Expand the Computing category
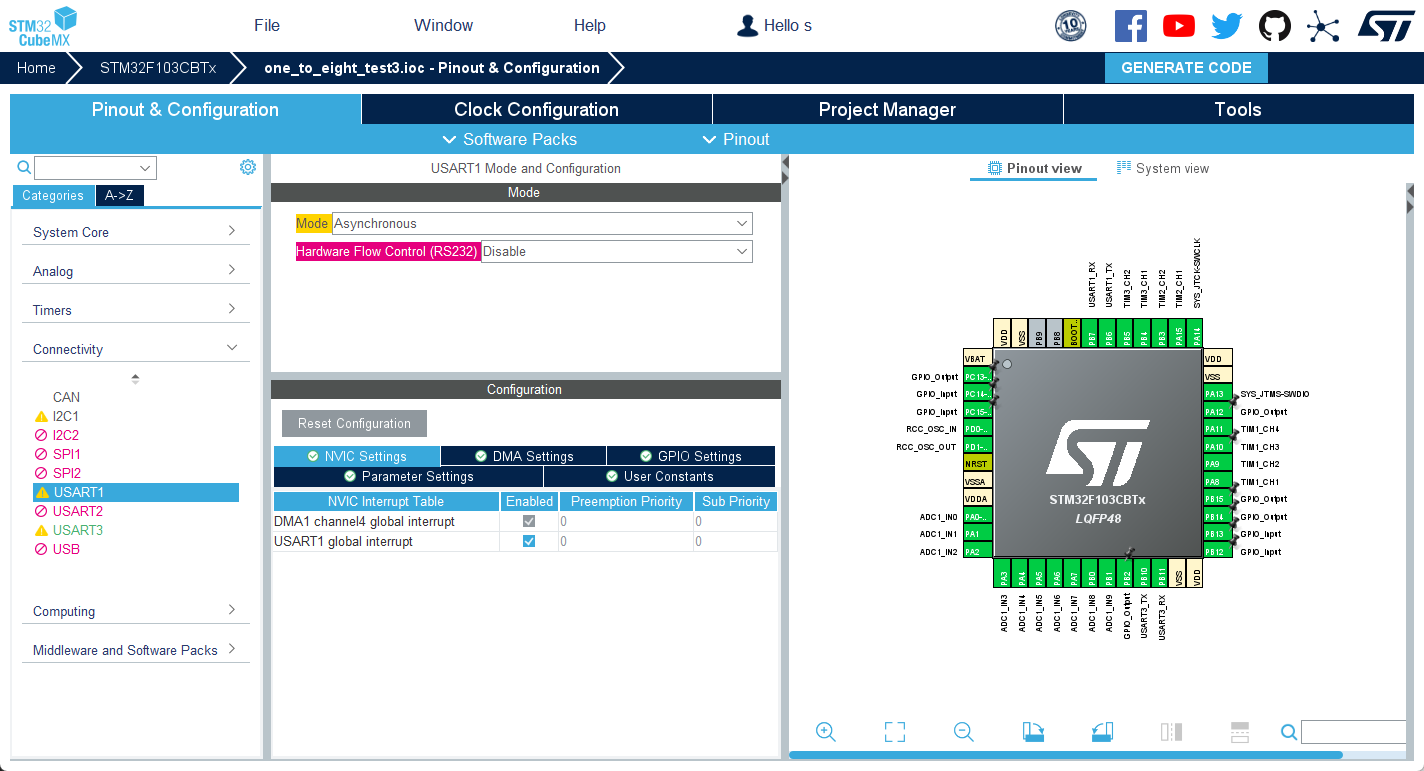The image size is (1424, 771). coord(136,611)
